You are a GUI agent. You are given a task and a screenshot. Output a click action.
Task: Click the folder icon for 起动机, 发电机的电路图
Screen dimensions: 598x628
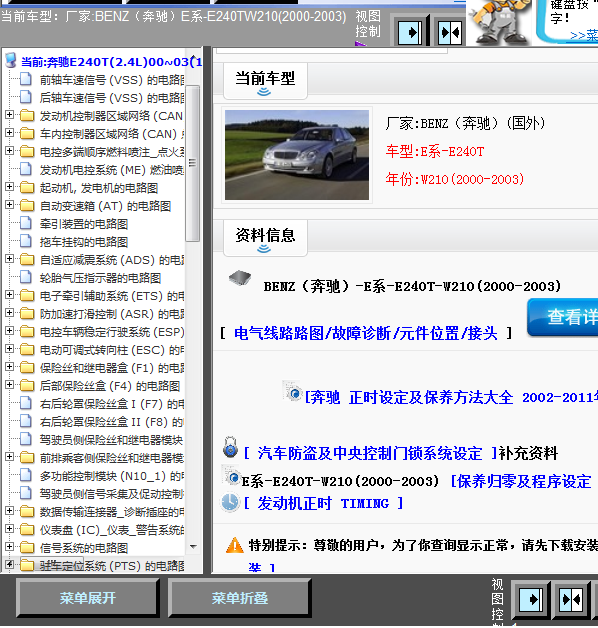27,187
